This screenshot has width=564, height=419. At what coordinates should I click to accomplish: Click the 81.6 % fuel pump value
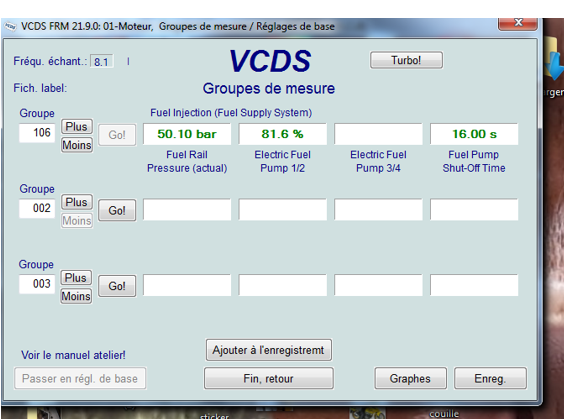pos(283,134)
